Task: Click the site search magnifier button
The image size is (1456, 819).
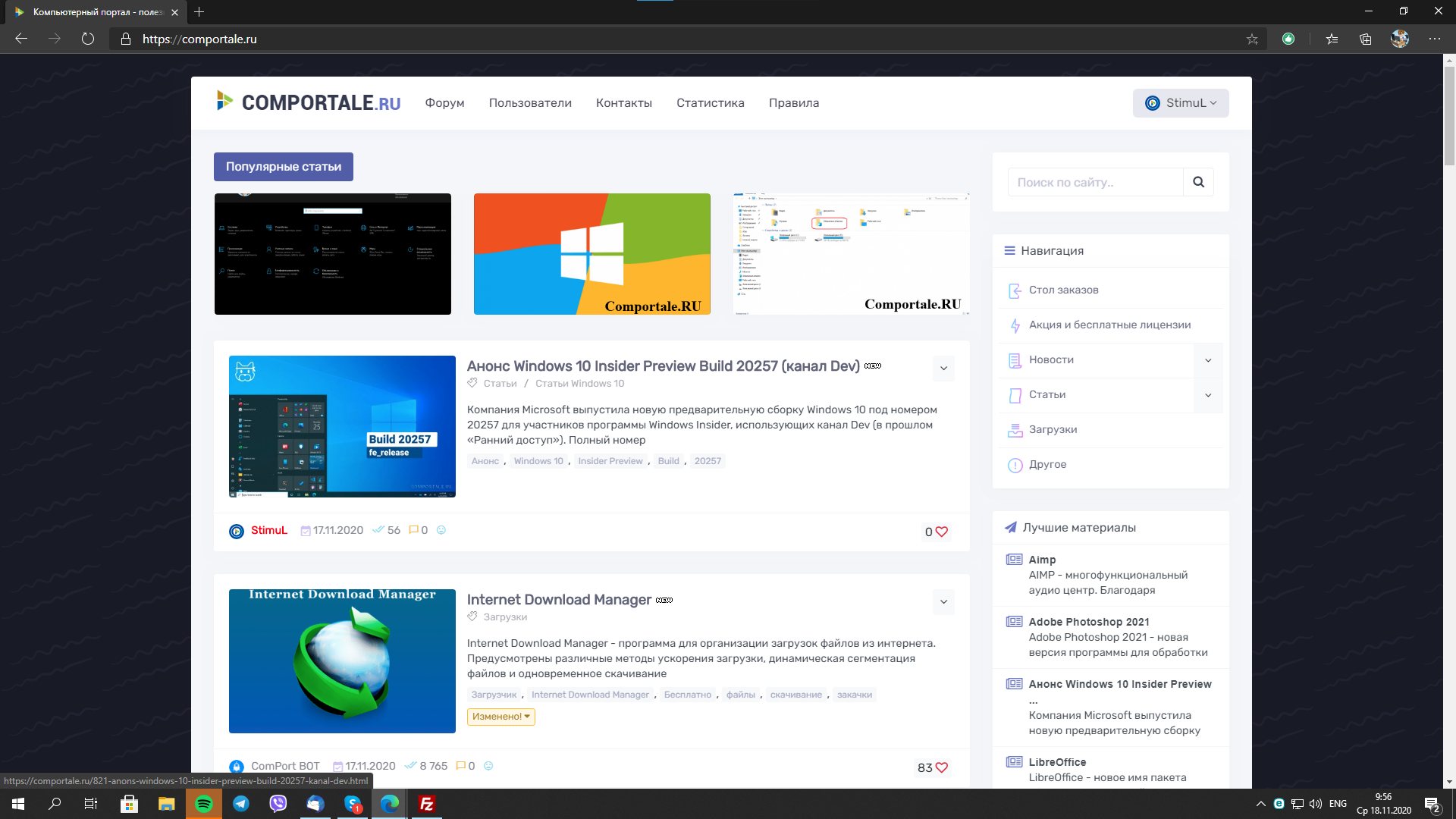Action: click(x=1198, y=182)
